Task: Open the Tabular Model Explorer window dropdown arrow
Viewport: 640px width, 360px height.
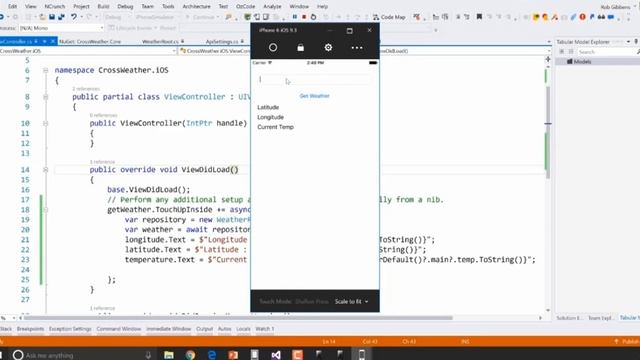Action: tap(628, 42)
